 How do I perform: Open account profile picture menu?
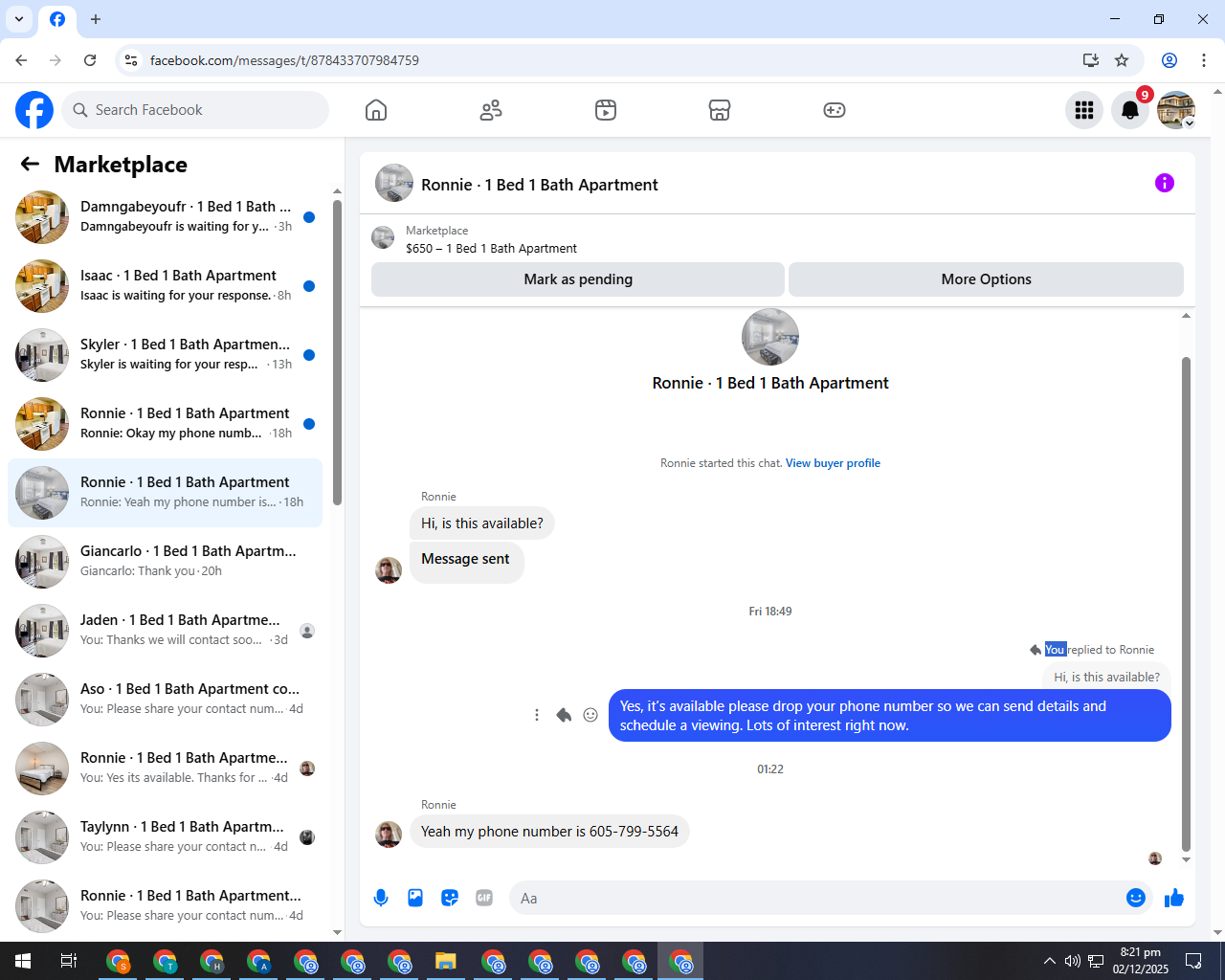1176,110
